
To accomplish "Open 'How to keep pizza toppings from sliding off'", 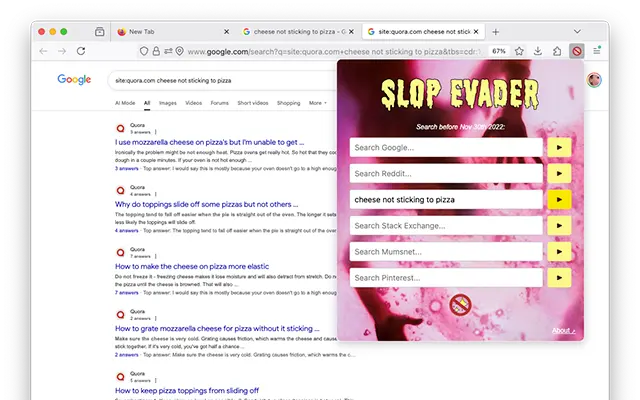I will coord(187,390).
